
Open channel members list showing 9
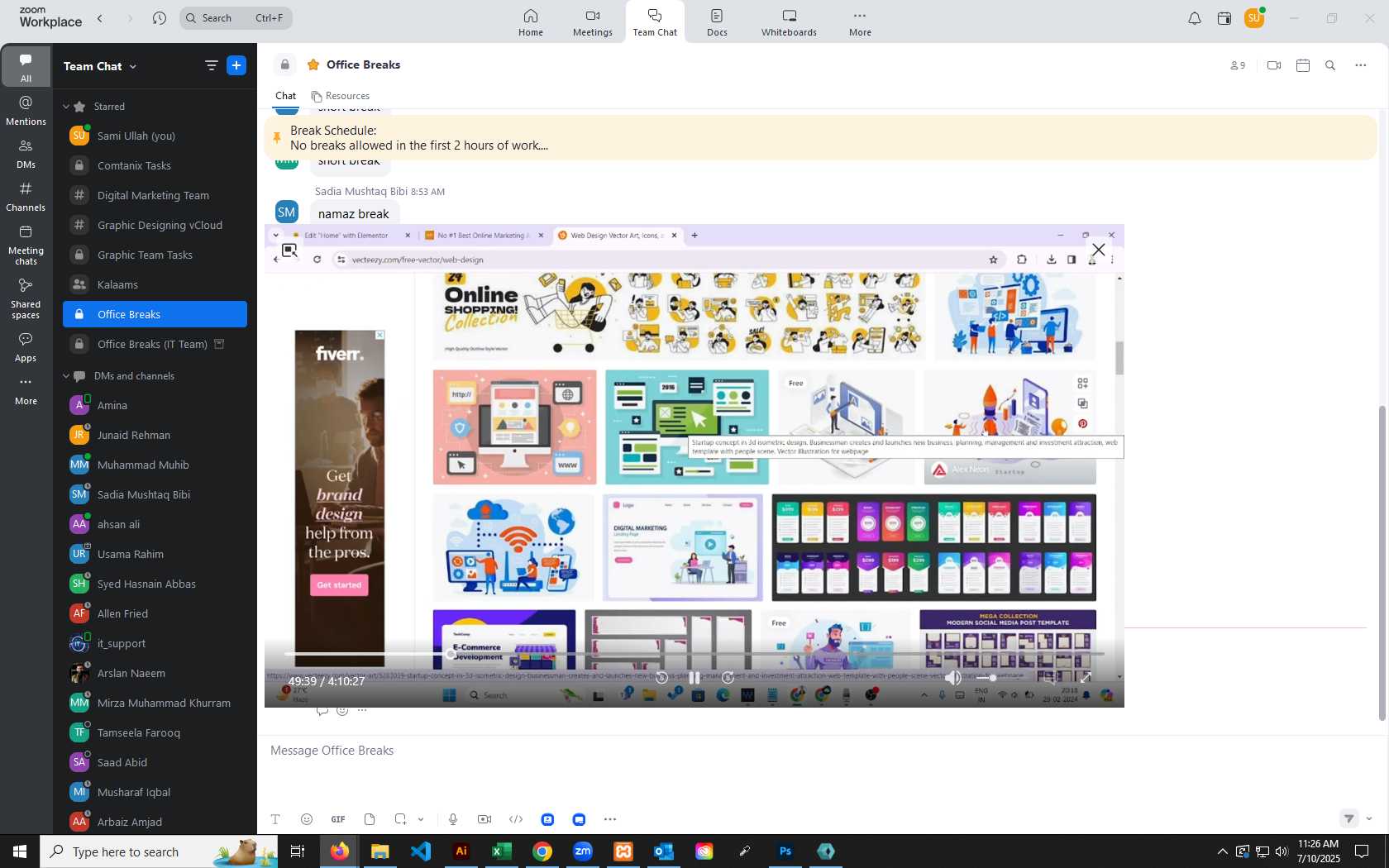[1238, 65]
